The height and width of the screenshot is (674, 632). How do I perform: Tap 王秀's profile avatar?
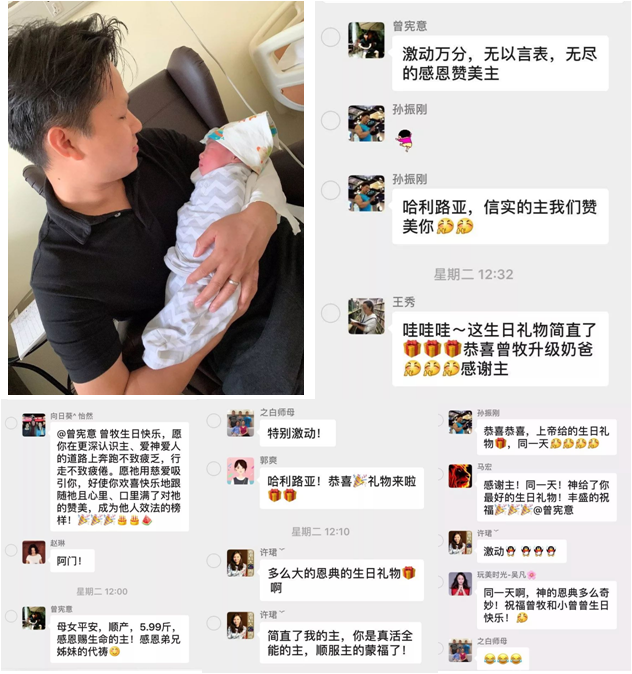pos(366,316)
